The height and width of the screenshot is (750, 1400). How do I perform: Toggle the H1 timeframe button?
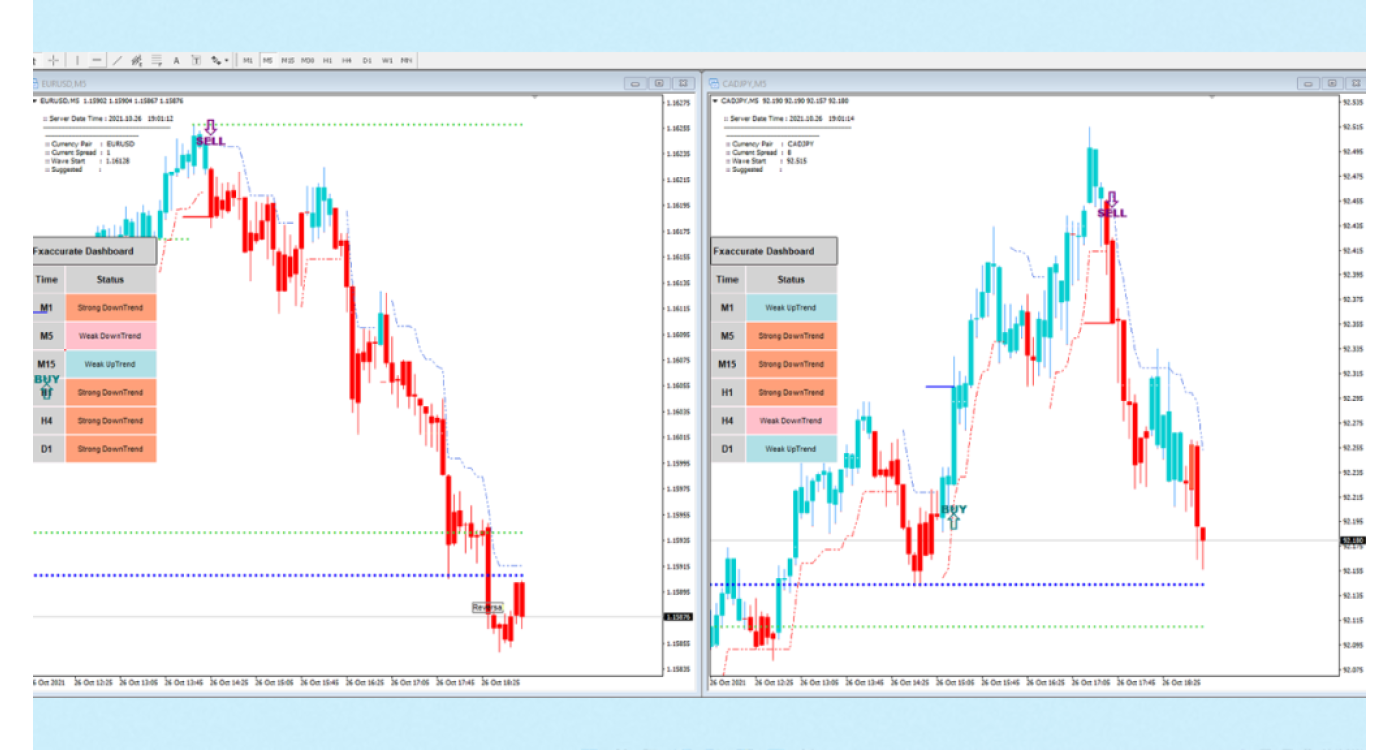(327, 60)
